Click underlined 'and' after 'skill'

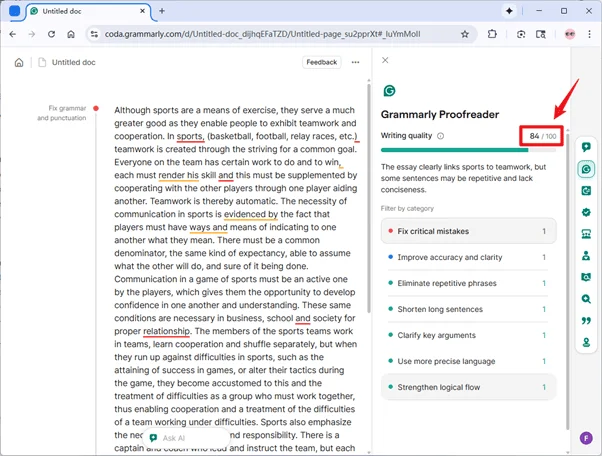point(226,175)
